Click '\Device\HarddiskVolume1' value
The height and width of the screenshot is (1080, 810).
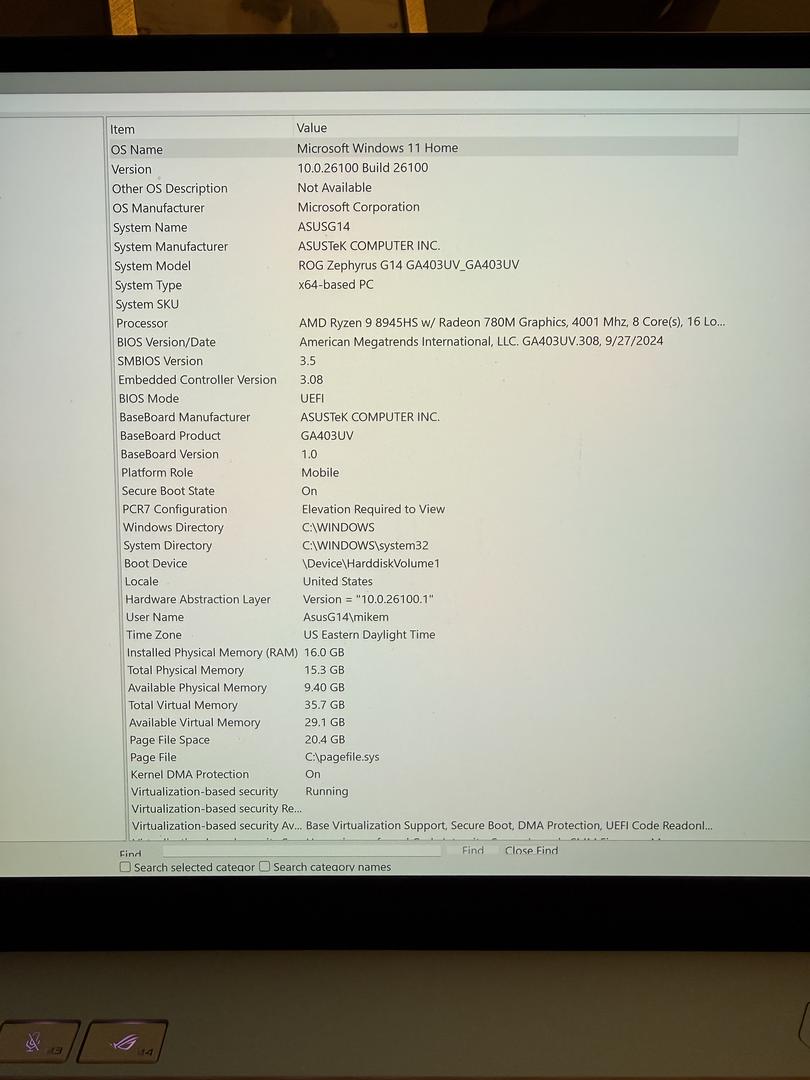pos(371,563)
